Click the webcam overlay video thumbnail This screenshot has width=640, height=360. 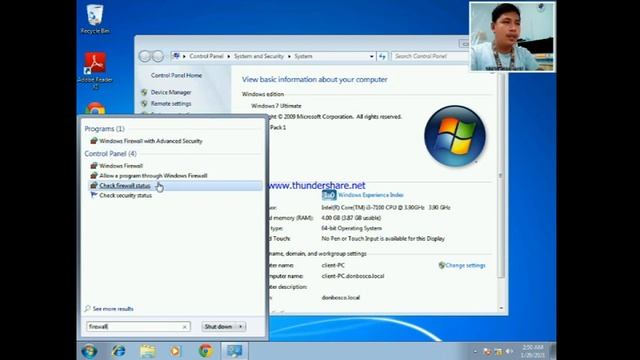click(x=512, y=37)
